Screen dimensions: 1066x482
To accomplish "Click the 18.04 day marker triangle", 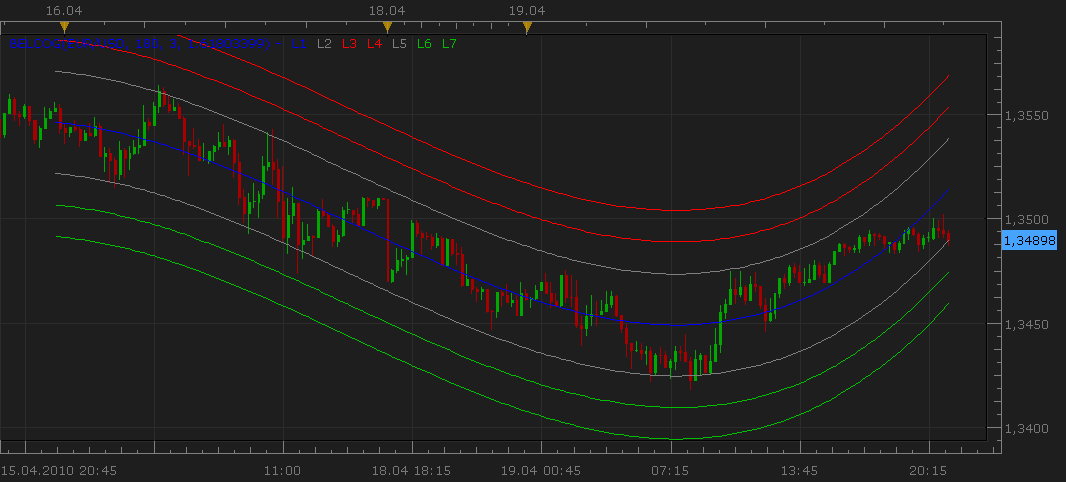I will 387,27.
